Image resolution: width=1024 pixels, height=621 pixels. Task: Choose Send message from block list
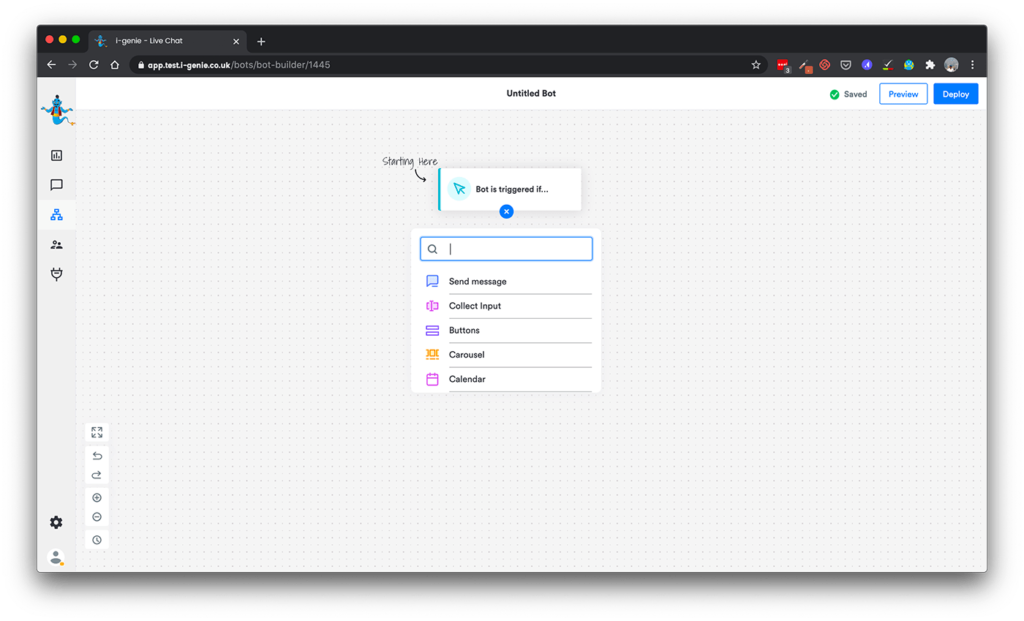click(x=477, y=282)
